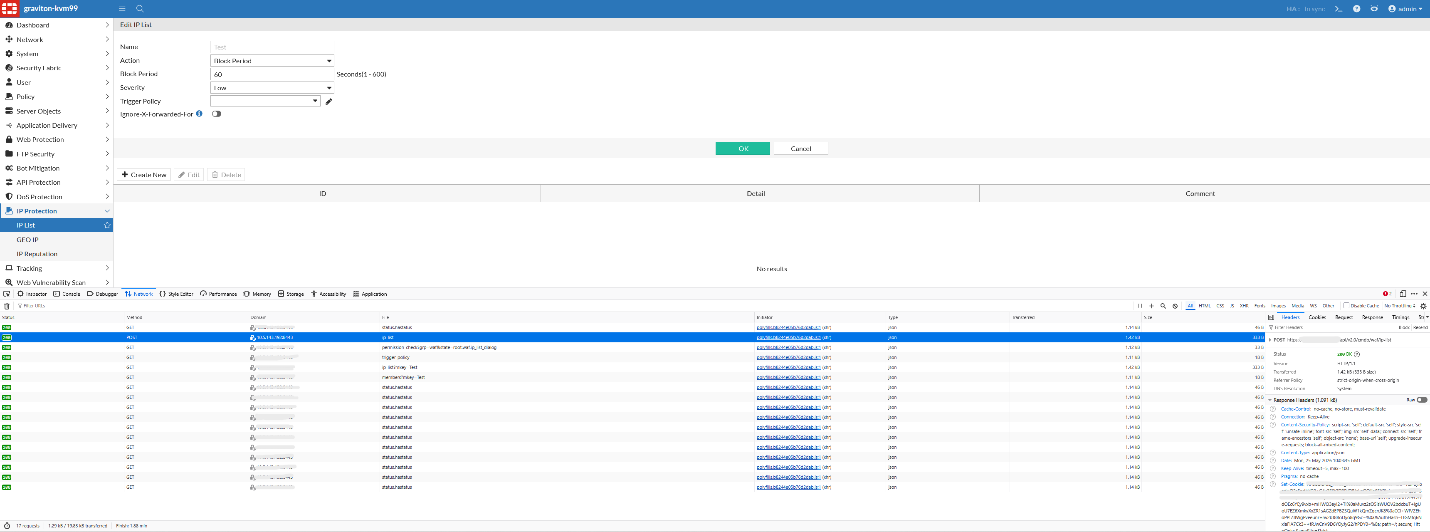Sort table by the Comment column header
Screen dimensions: 1430x532
click(x=1200, y=193)
